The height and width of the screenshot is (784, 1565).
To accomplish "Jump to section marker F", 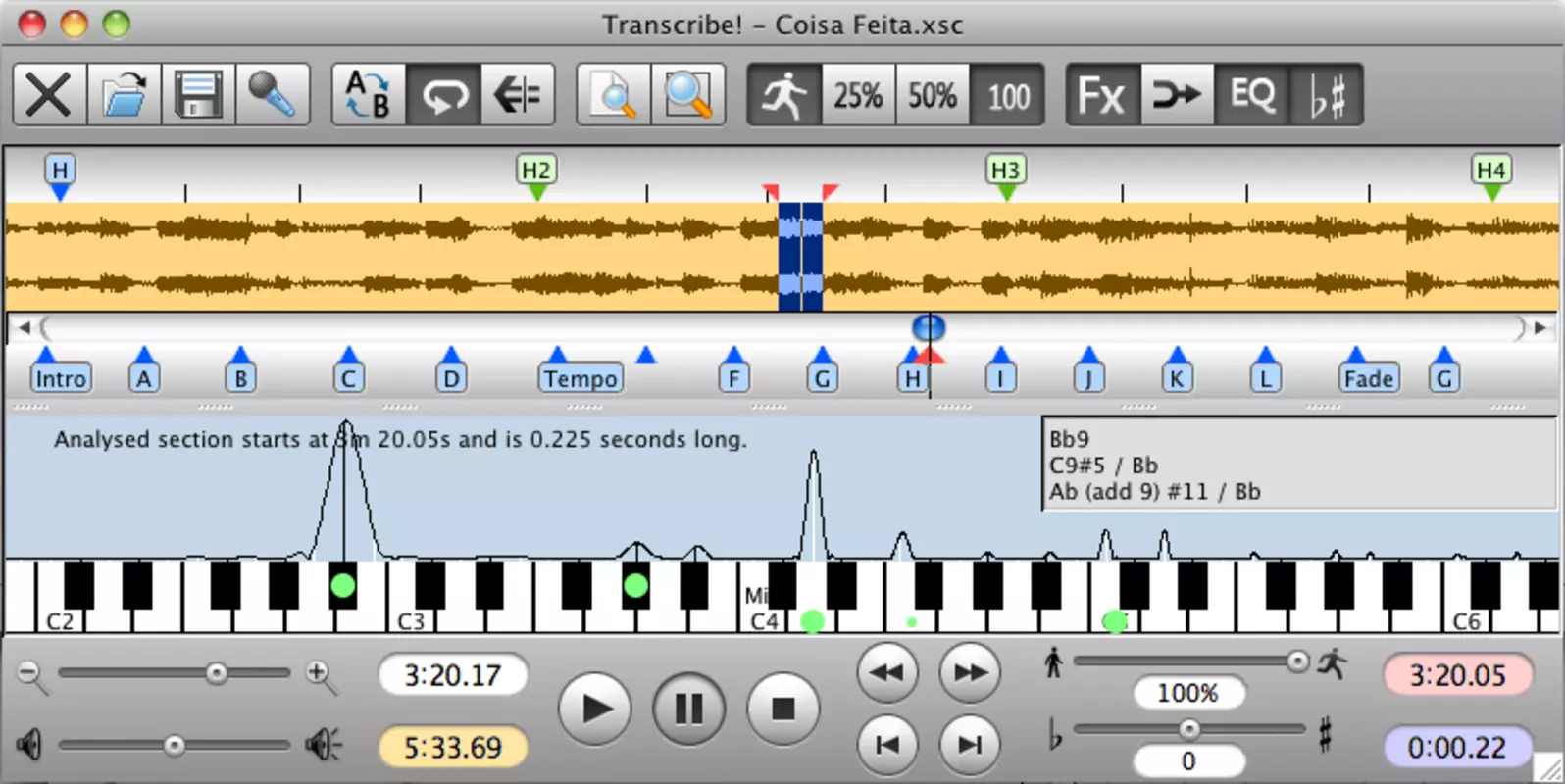I will pyautogui.click(x=733, y=378).
